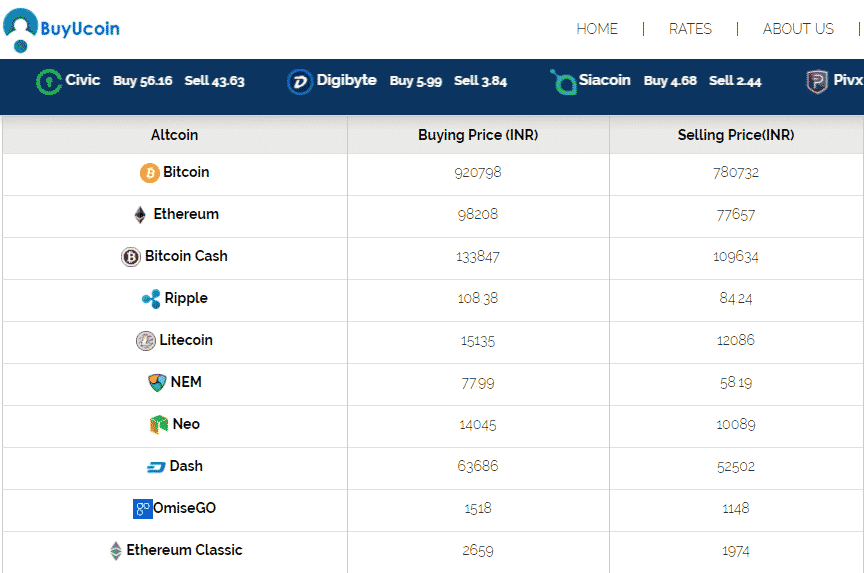Viewport: 864px width, 573px height.
Task: Select the Ethereum Classic row label
Action: click(x=185, y=550)
